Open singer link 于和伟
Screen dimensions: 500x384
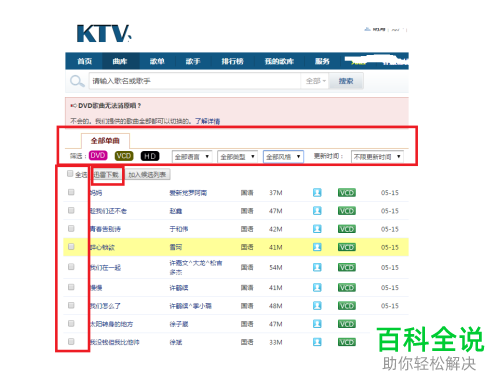point(179,229)
